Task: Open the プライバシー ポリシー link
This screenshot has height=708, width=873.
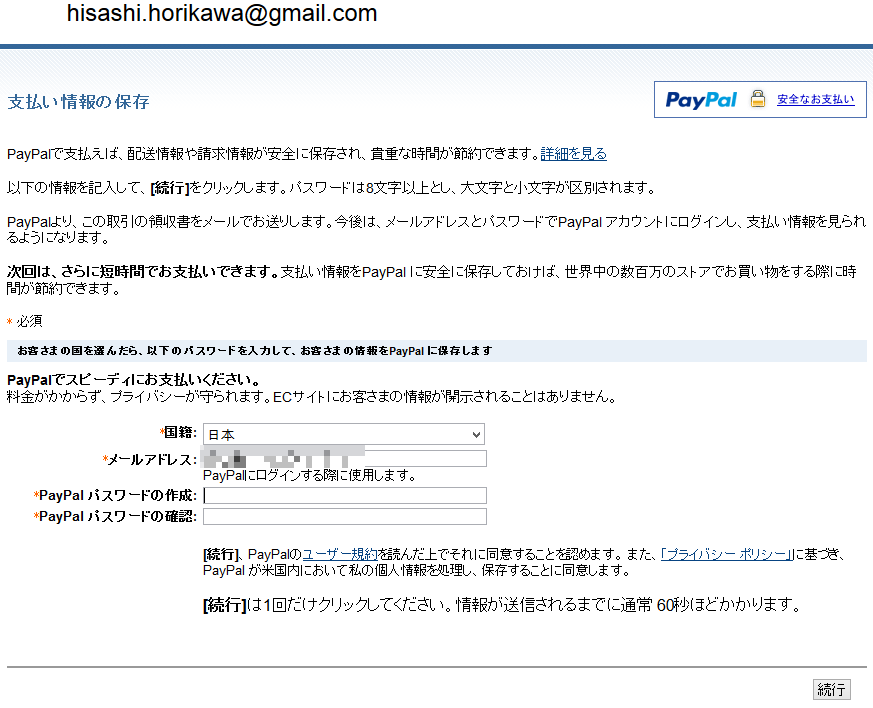Action: 726,554
